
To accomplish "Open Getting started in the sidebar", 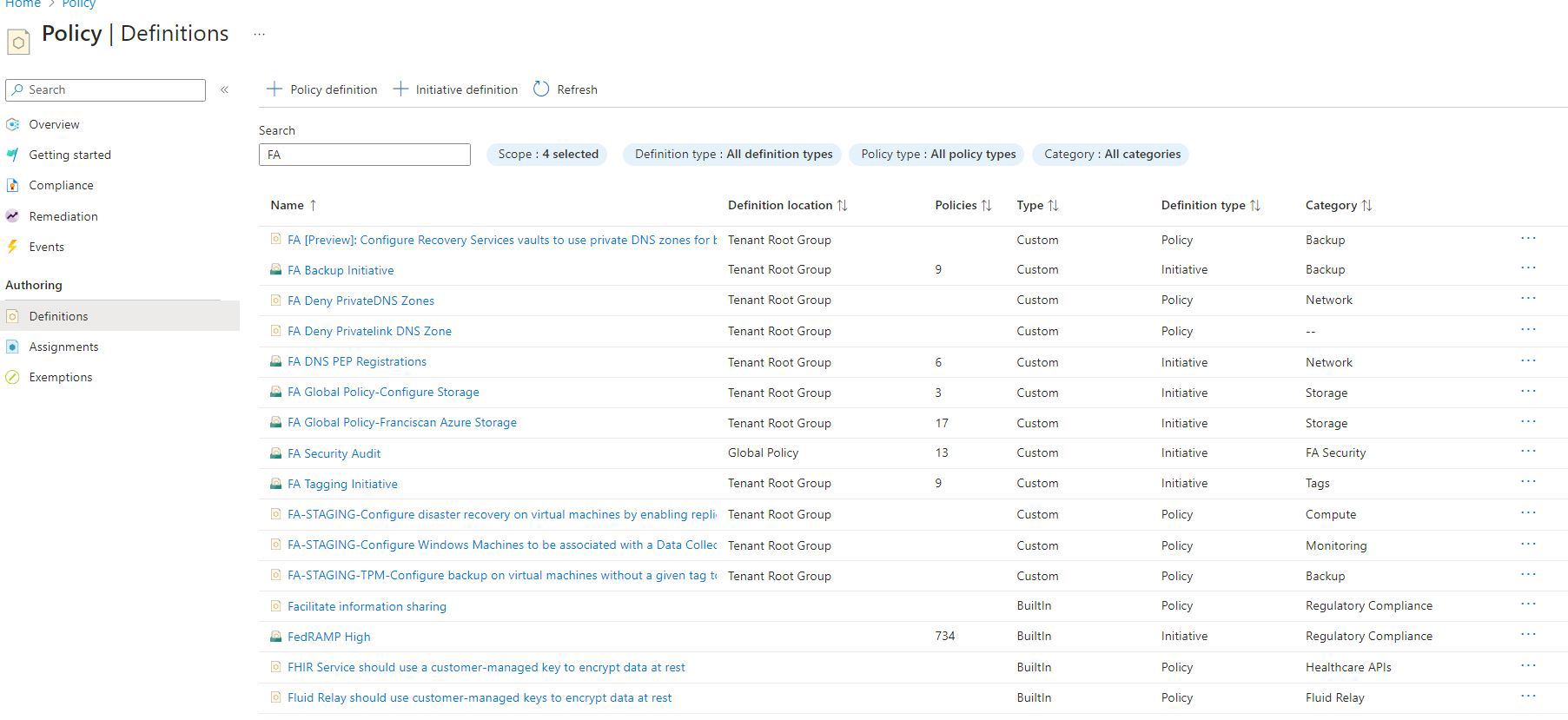I will pos(69,155).
